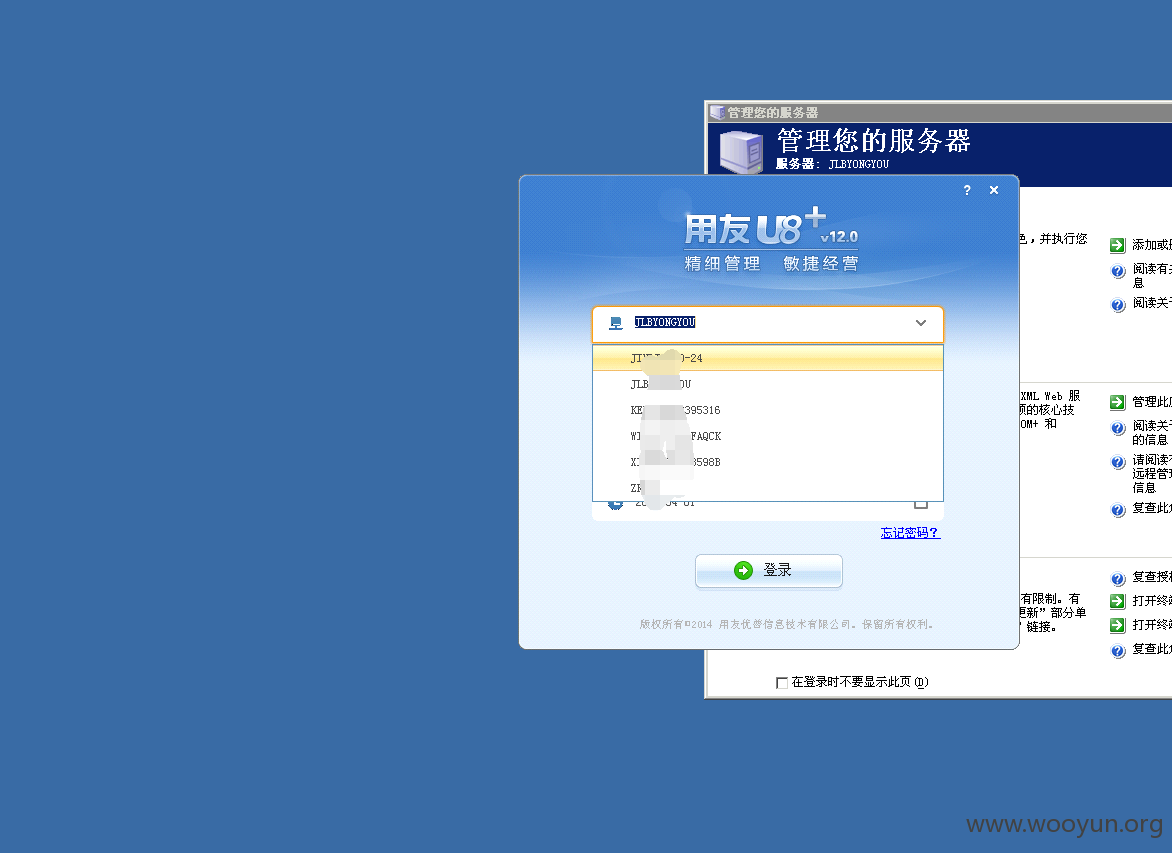Open the 复查授 link in server window
Image resolution: width=1172 pixels, height=853 pixels.
click(1151, 576)
